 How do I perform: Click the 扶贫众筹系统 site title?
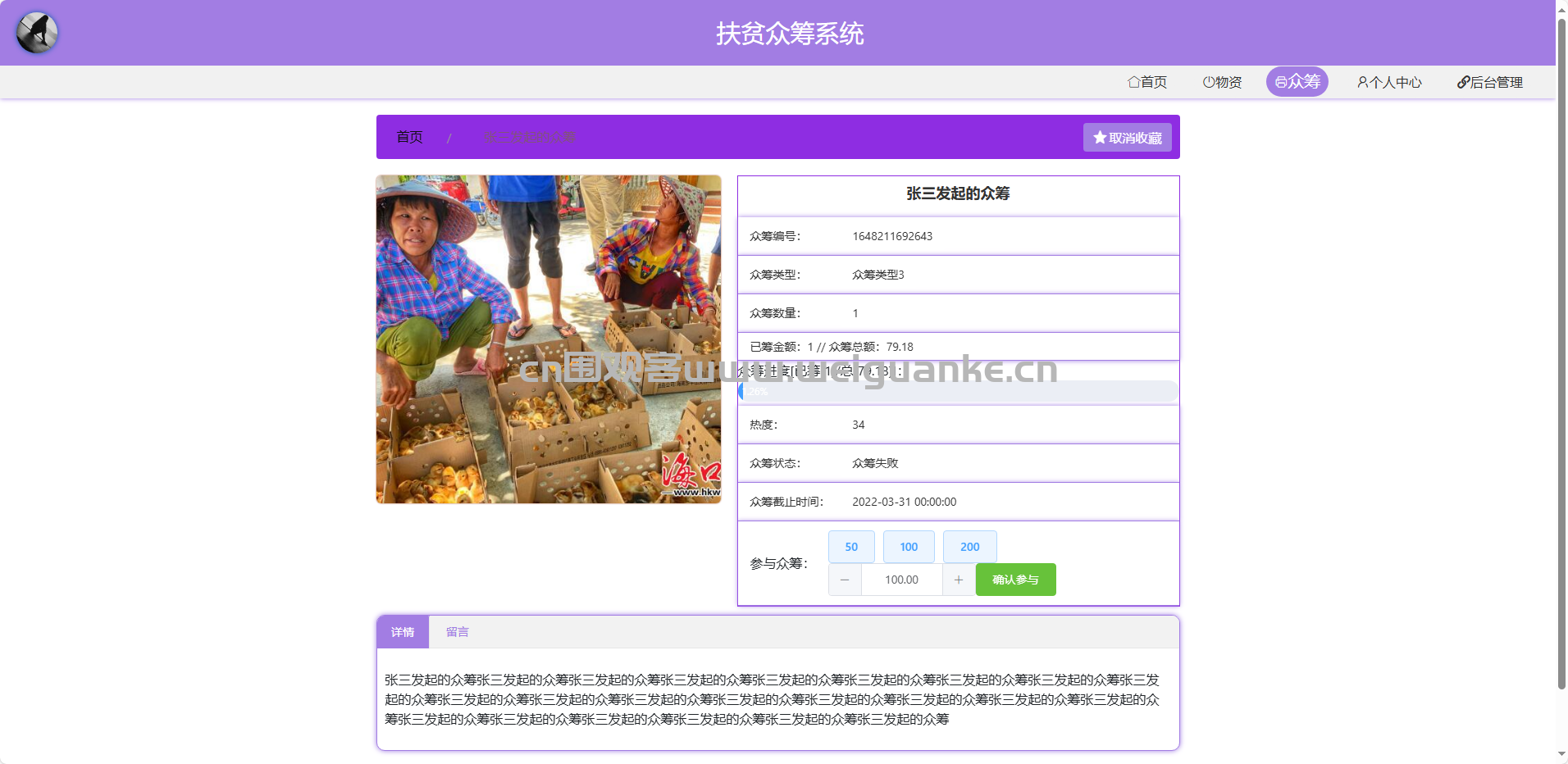[x=790, y=34]
